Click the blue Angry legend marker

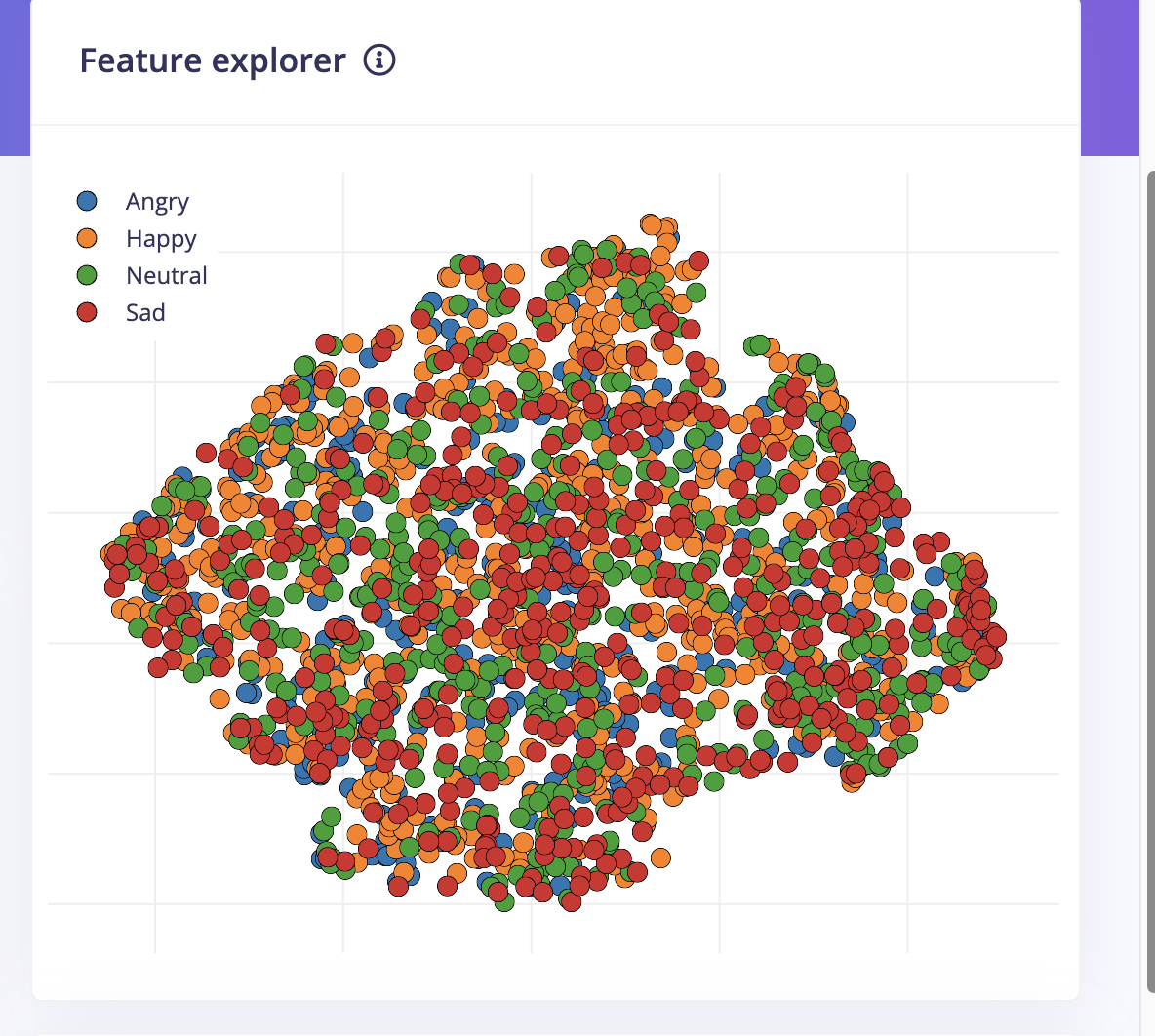click(87, 200)
